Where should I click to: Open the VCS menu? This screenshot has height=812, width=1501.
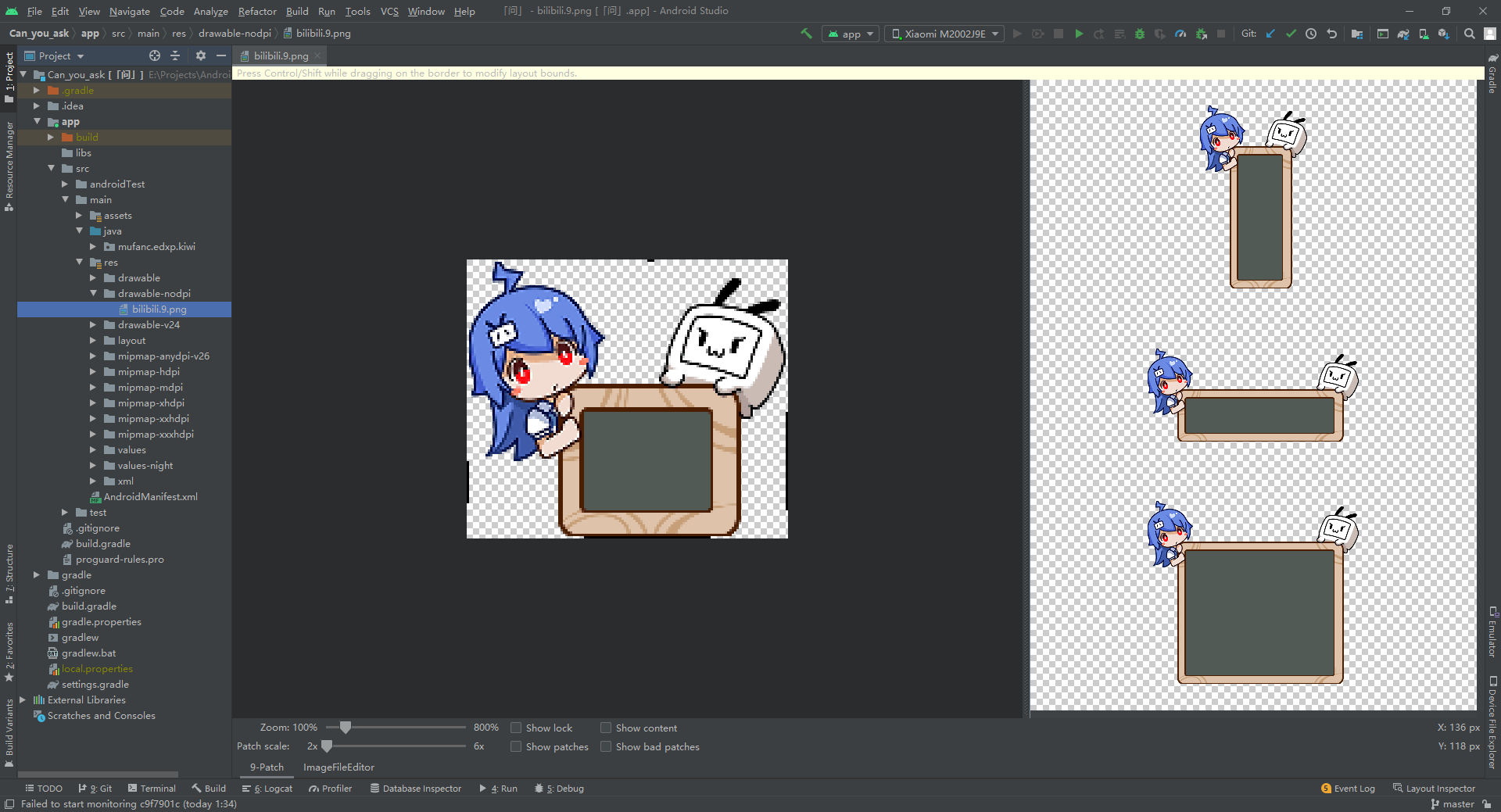389,11
